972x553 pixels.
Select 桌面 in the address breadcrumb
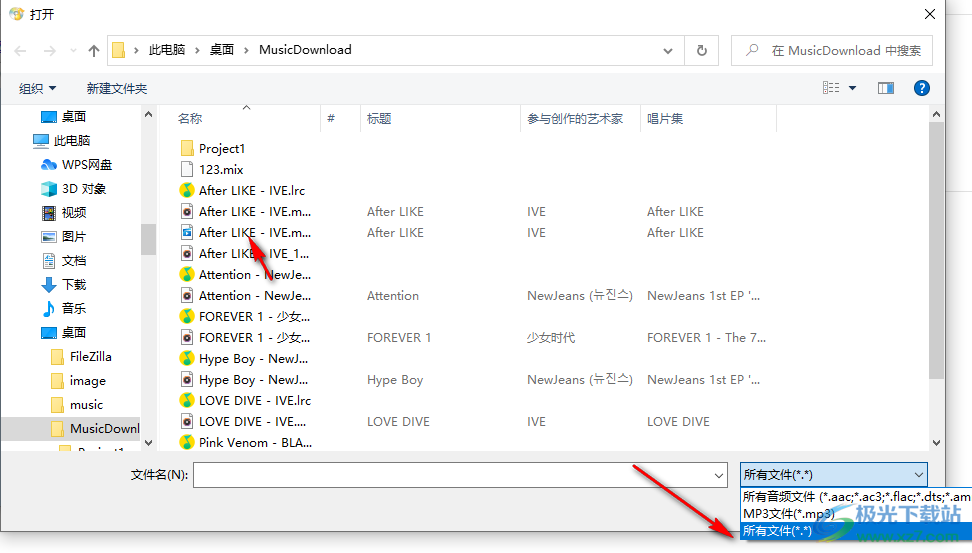pos(221,50)
